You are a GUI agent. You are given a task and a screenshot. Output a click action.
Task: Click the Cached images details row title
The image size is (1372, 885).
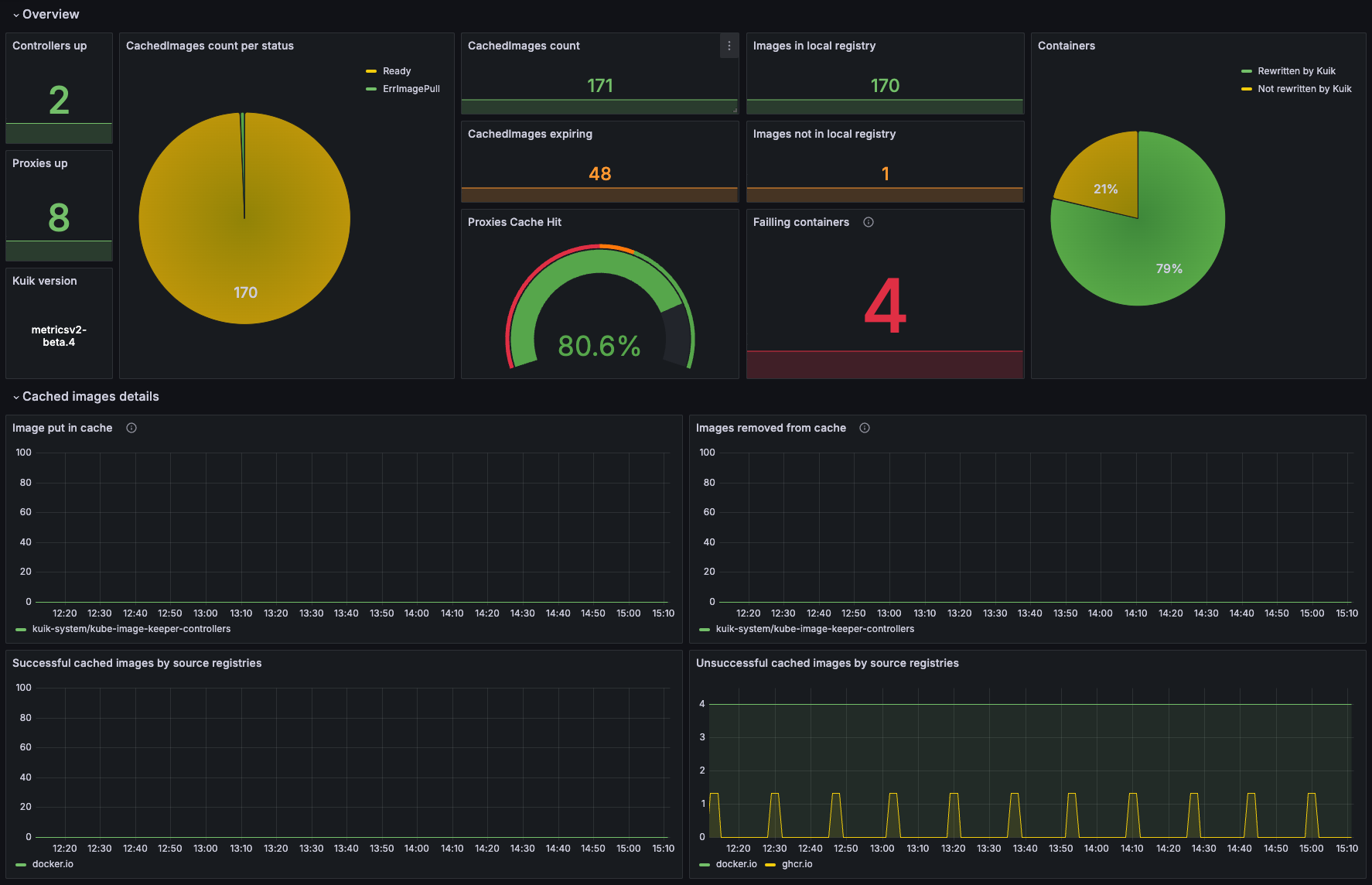click(90, 396)
